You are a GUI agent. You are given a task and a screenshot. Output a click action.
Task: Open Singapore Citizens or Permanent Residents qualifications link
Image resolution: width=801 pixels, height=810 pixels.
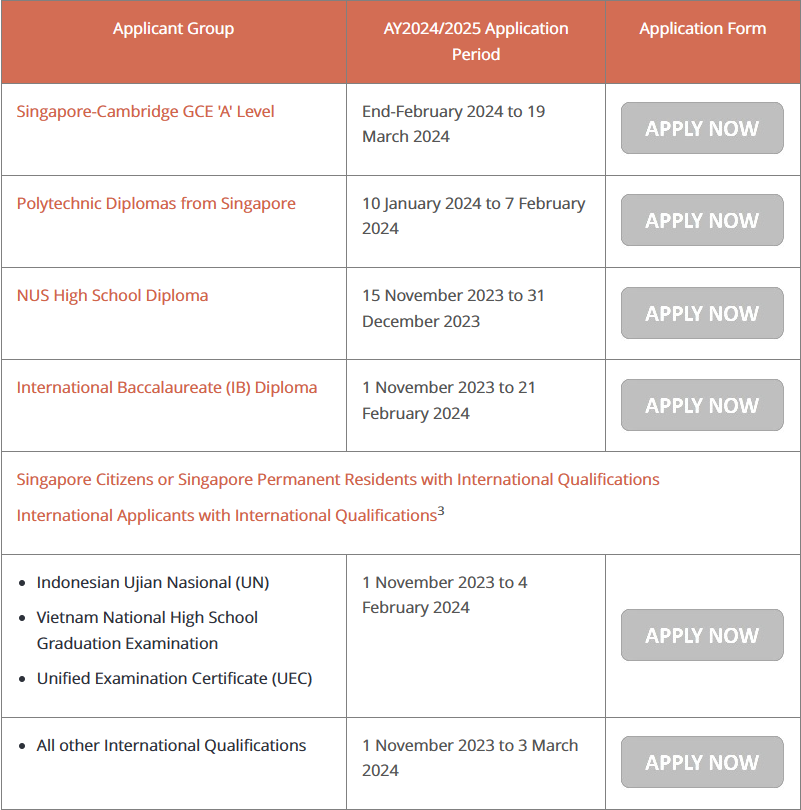coord(338,479)
